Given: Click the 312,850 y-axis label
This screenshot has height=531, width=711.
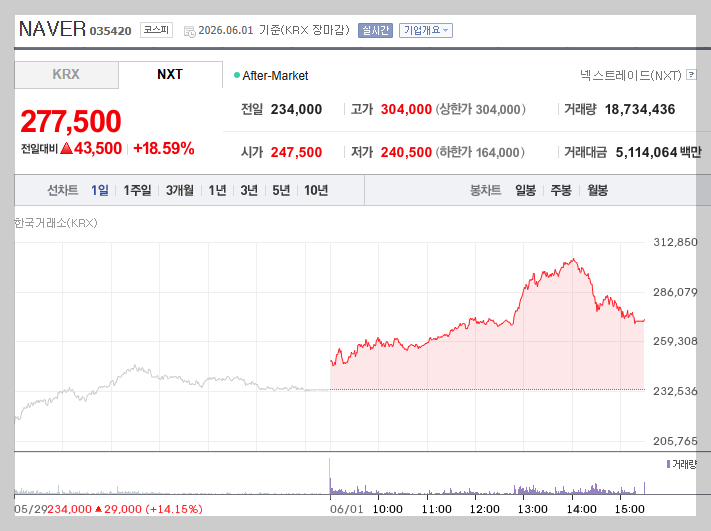Looking at the screenshot, I should pyautogui.click(x=675, y=242).
